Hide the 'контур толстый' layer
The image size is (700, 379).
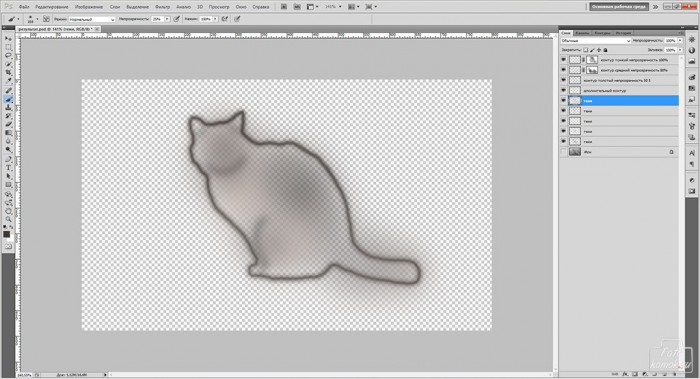click(x=563, y=80)
